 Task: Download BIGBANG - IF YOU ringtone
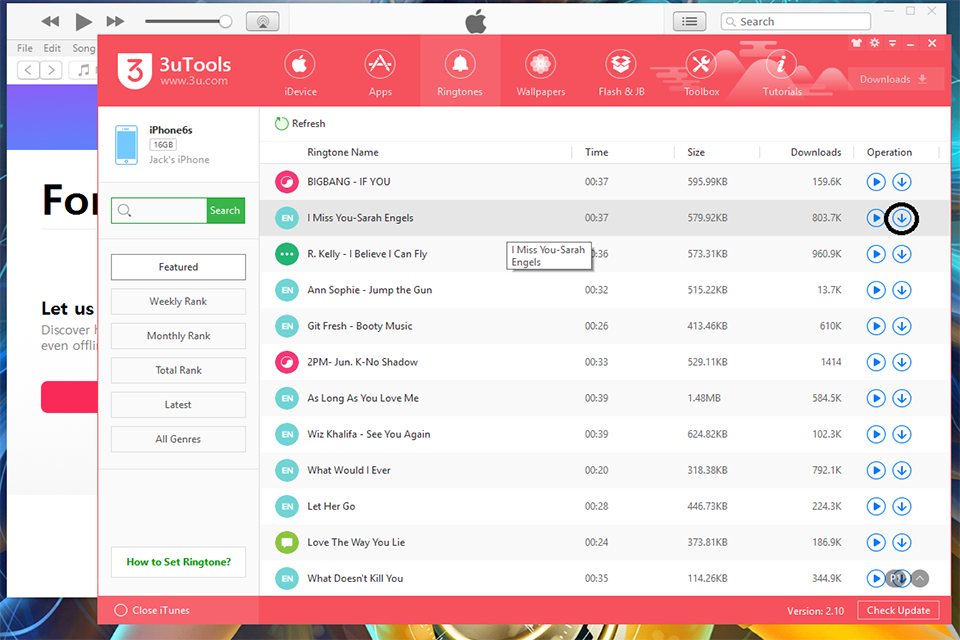[x=902, y=182]
